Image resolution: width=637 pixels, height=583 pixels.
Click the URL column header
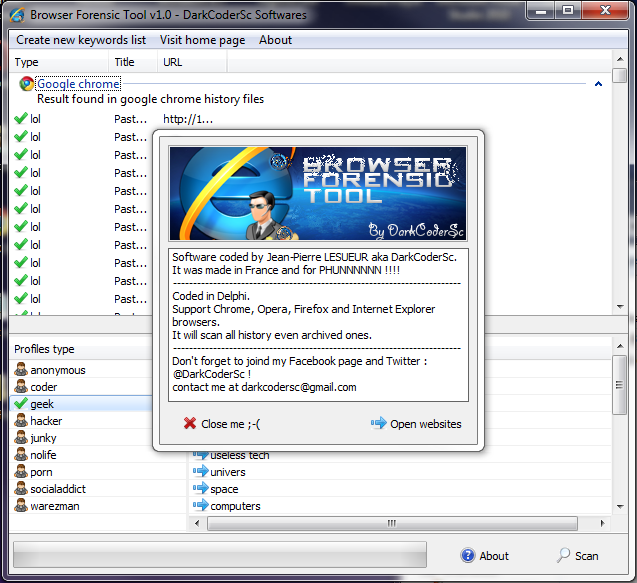coord(192,62)
